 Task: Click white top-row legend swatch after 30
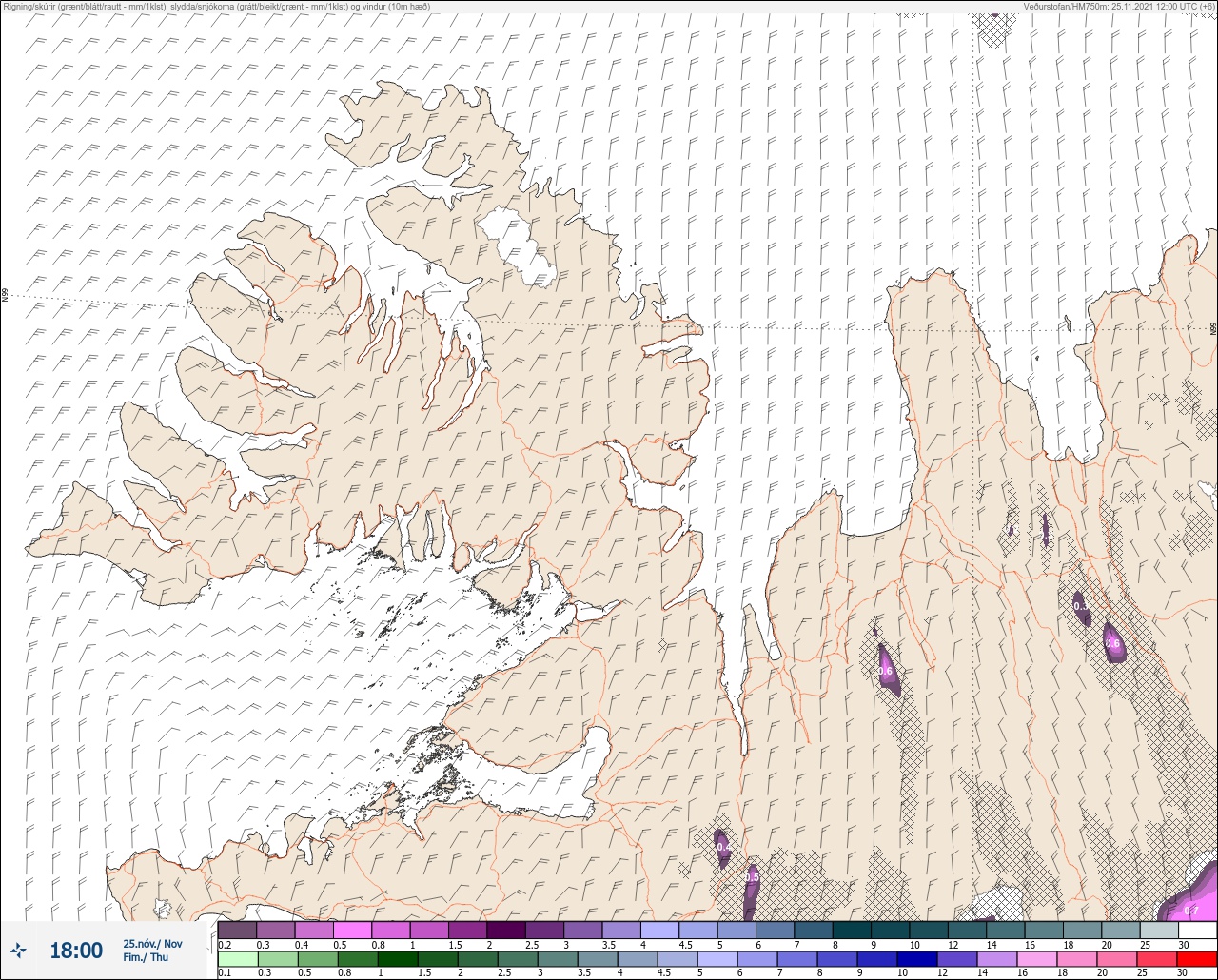tap(1198, 931)
